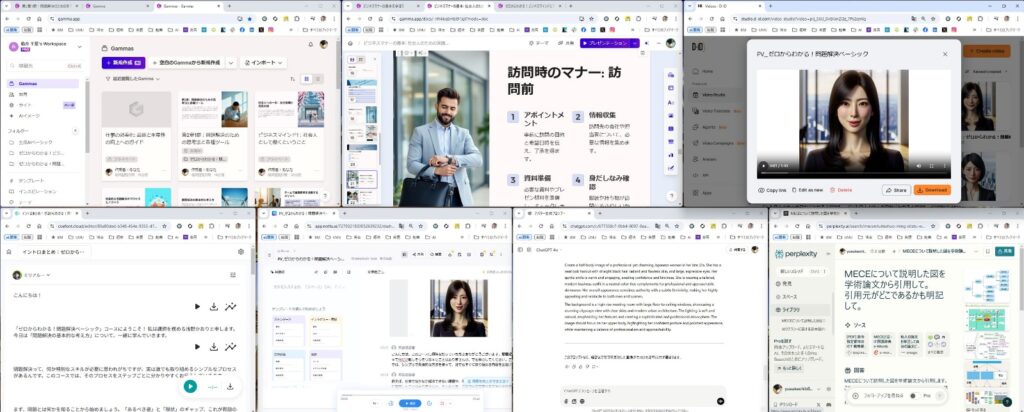Click Copy link in the D-ID dialog

point(772,190)
